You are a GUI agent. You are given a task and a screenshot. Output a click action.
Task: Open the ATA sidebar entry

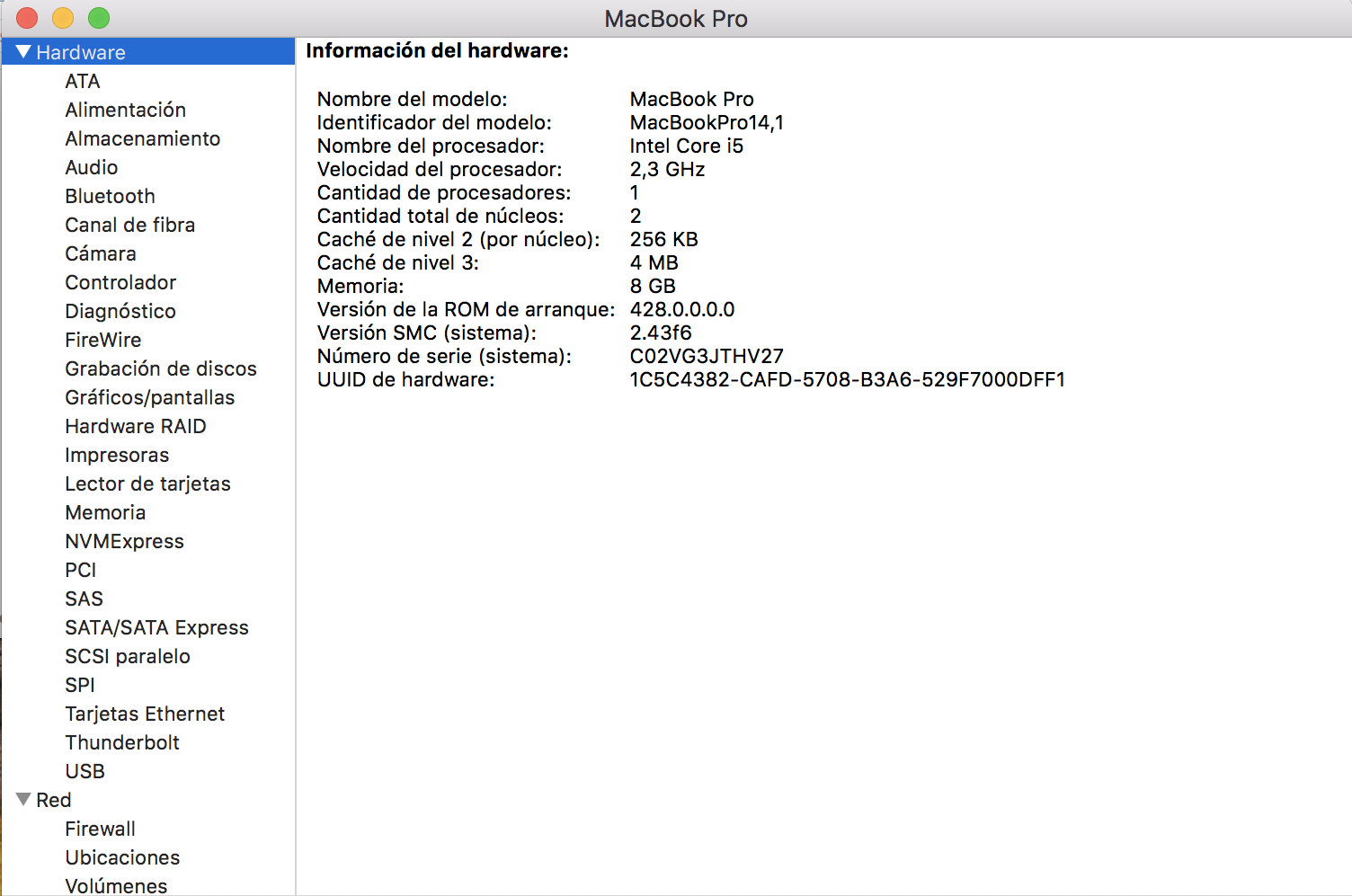83,81
